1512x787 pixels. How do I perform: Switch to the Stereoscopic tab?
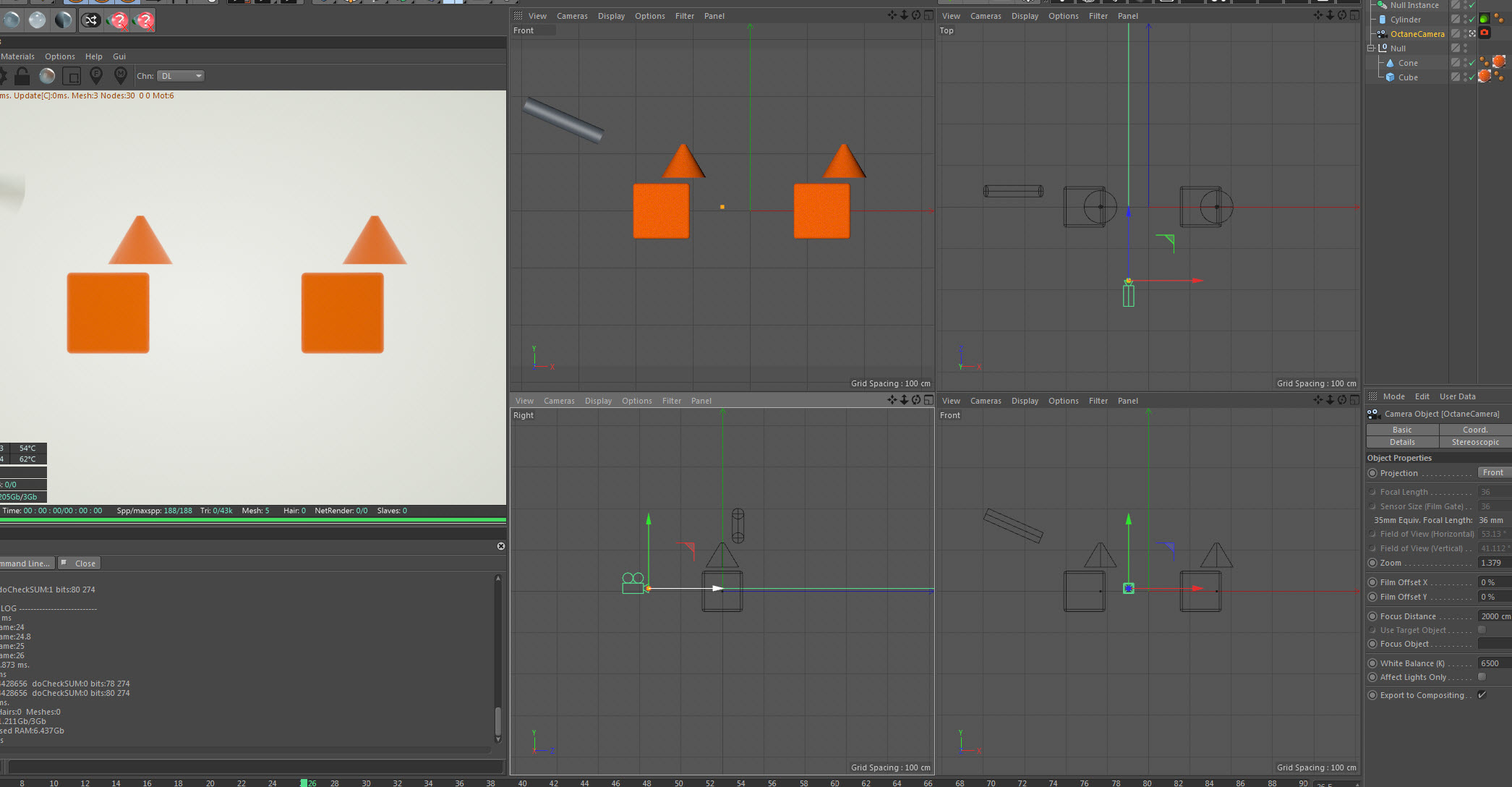point(1474,442)
